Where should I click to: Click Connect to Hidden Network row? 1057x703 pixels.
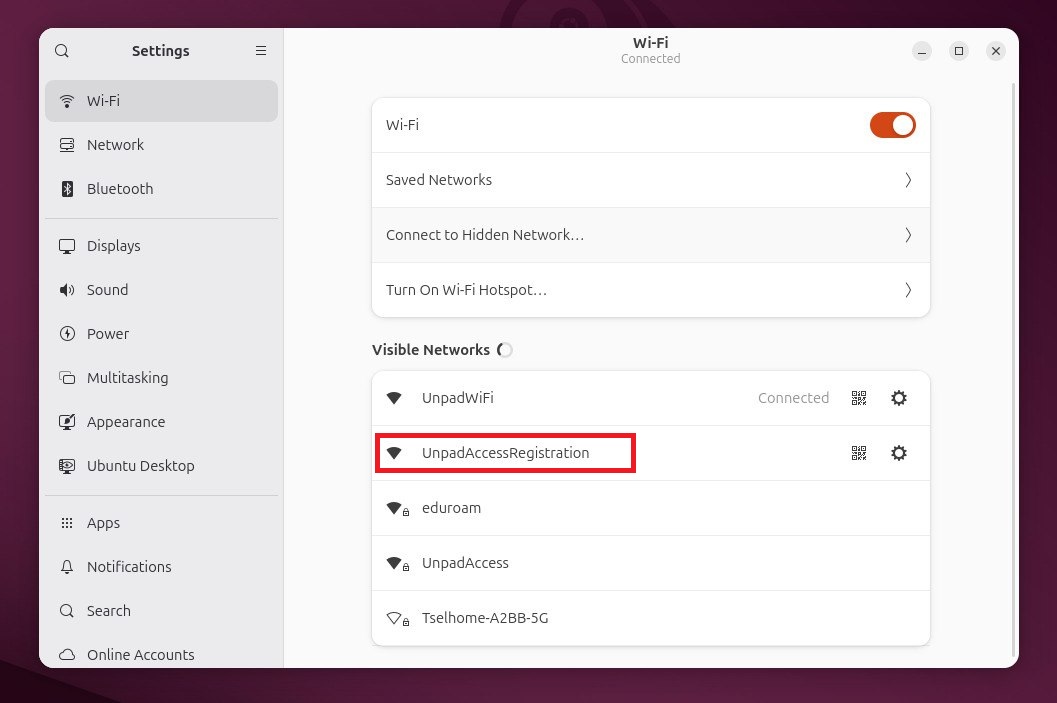coord(651,235)
